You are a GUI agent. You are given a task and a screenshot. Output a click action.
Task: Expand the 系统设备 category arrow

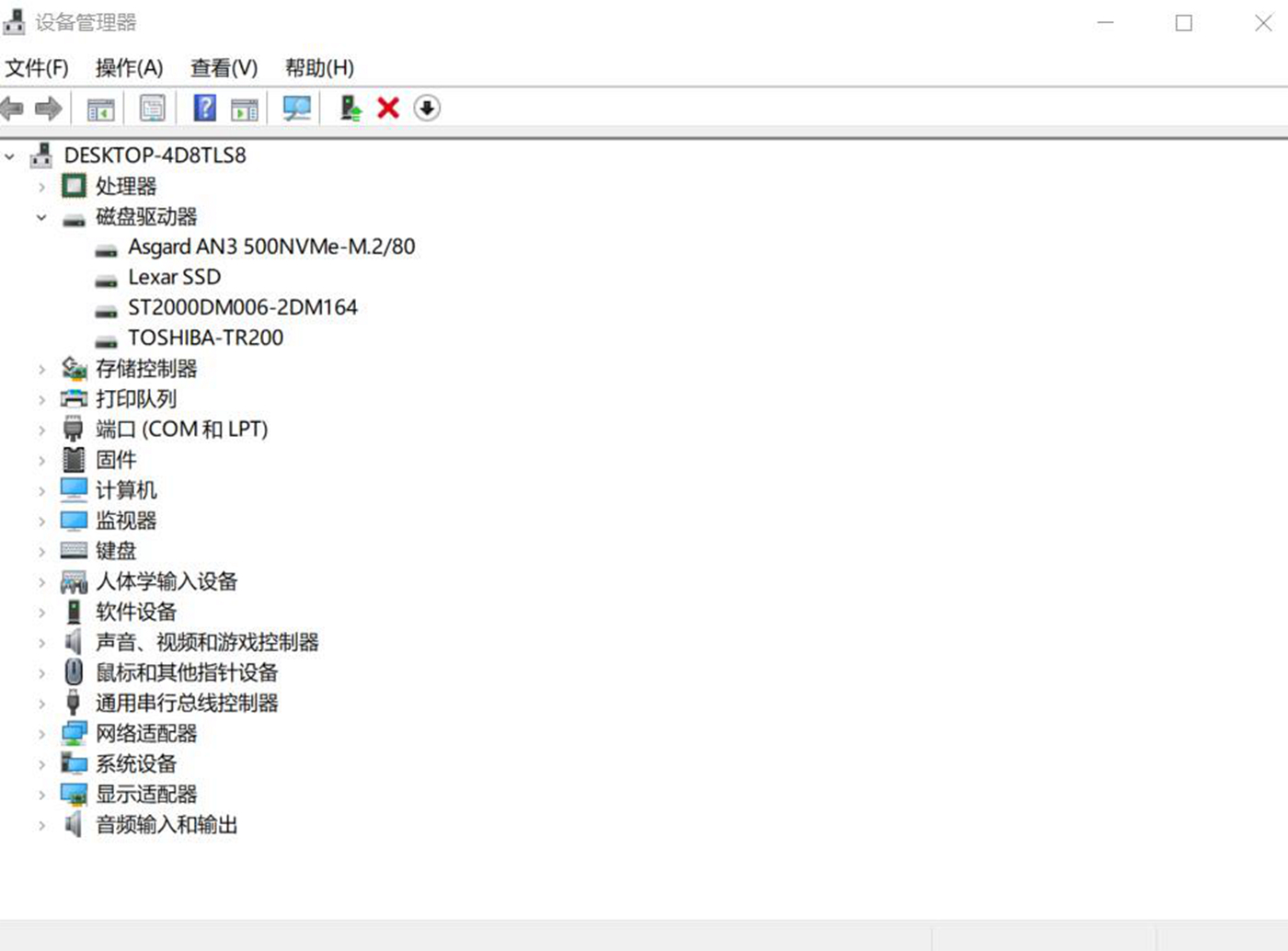(41, 763)
